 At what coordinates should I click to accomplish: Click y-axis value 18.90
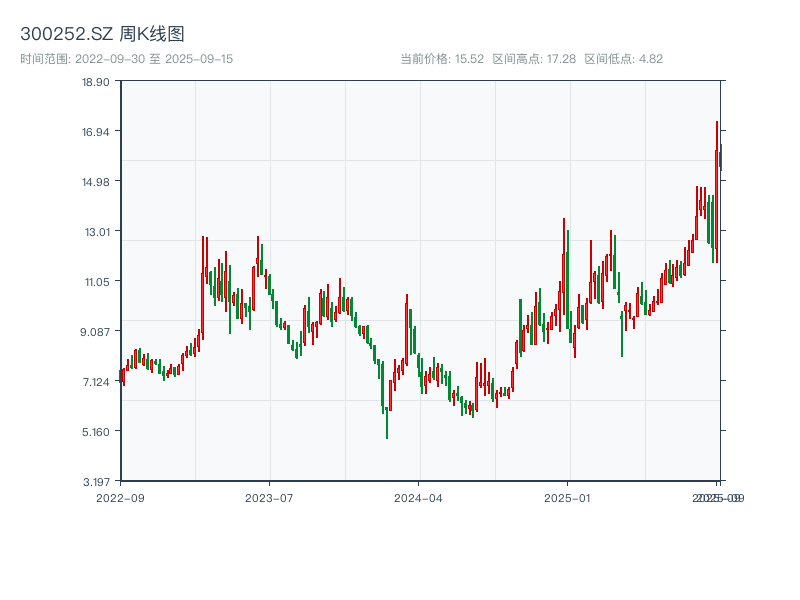pyautogui.click(x=96, y=82)
